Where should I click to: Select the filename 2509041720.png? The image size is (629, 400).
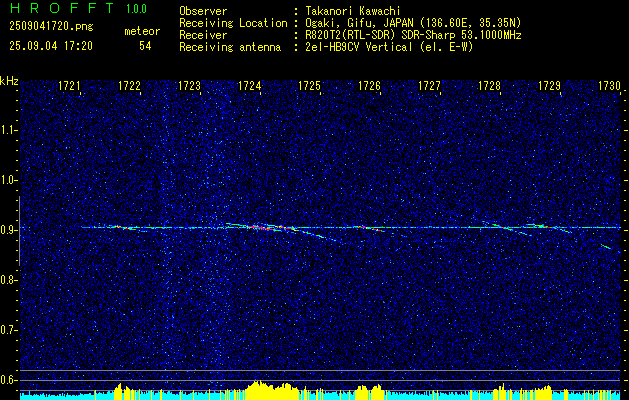51,27
